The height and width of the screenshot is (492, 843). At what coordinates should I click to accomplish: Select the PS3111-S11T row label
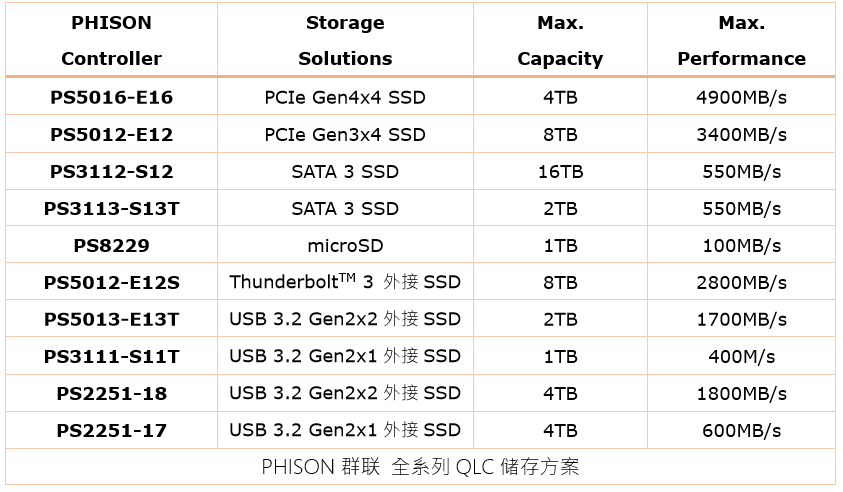[x=111, y=357]
